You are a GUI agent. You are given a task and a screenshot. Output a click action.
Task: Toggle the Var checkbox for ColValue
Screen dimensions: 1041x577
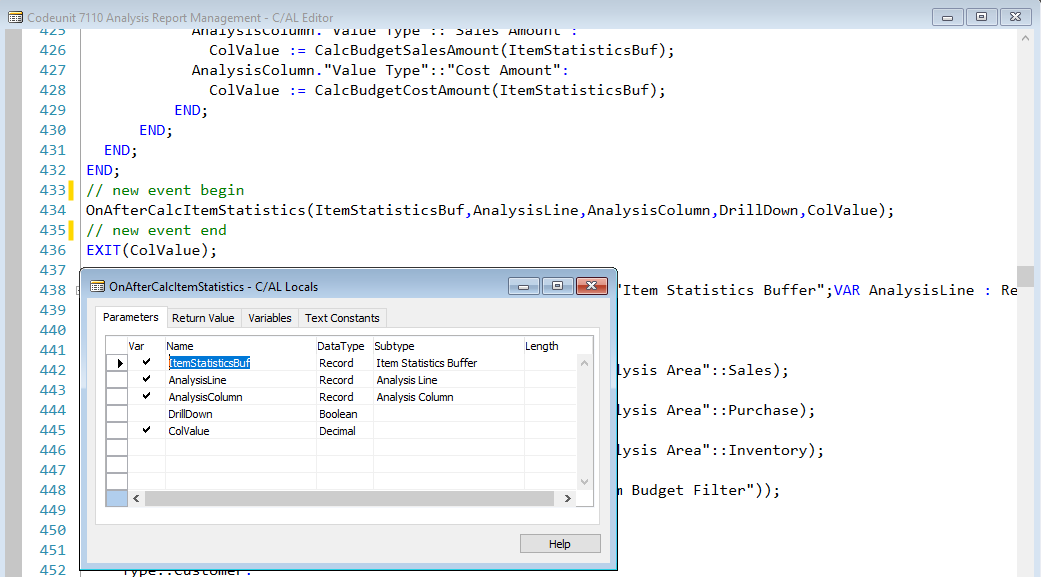[147, 430]
